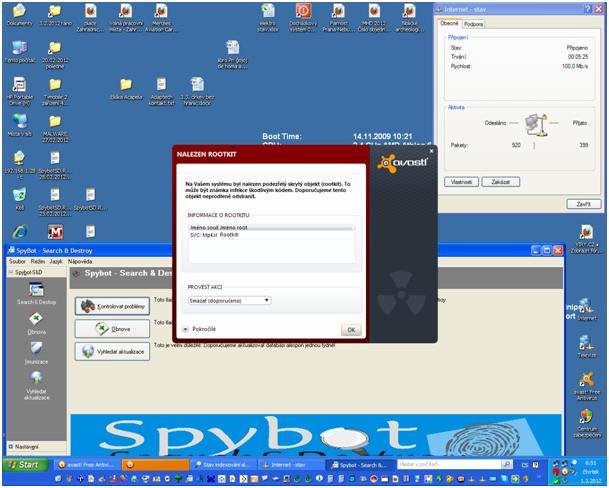
Task: Select Search & Destroy sidebar icon
Action: (x=36, y=293)
